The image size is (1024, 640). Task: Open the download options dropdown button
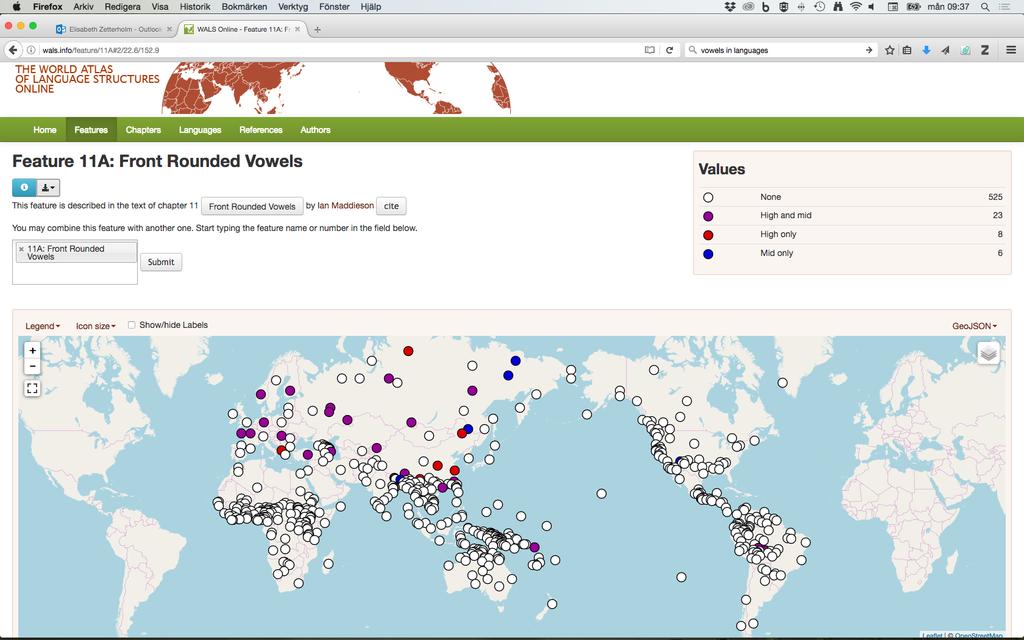(48, 187)
